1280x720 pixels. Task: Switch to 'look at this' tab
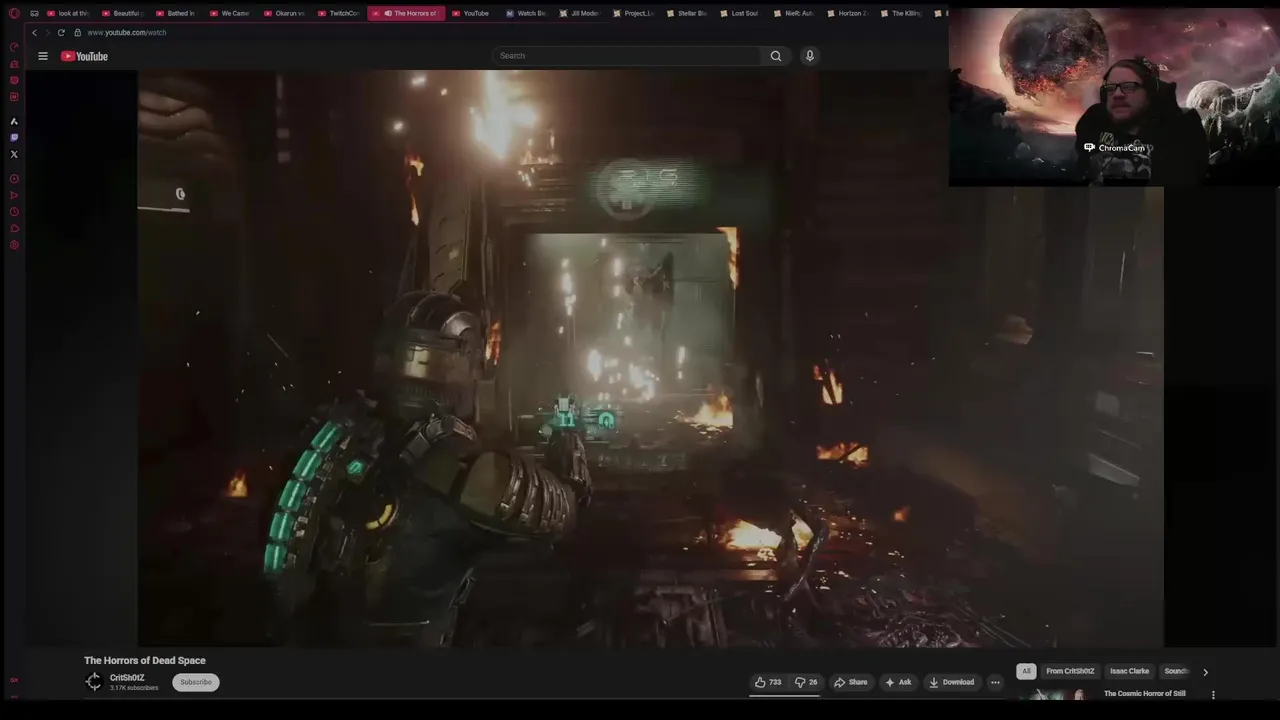(69, 13)
